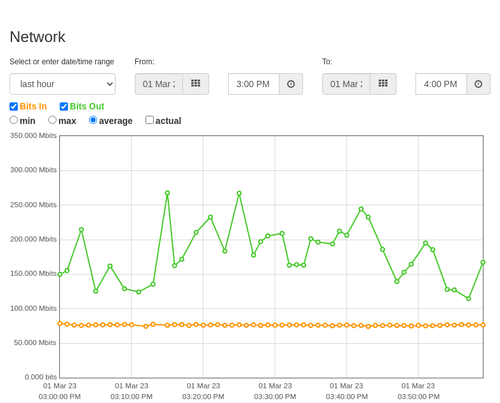Click the '03:10:00 PM' time axis label
500x403 pixels.
point(131,397)
